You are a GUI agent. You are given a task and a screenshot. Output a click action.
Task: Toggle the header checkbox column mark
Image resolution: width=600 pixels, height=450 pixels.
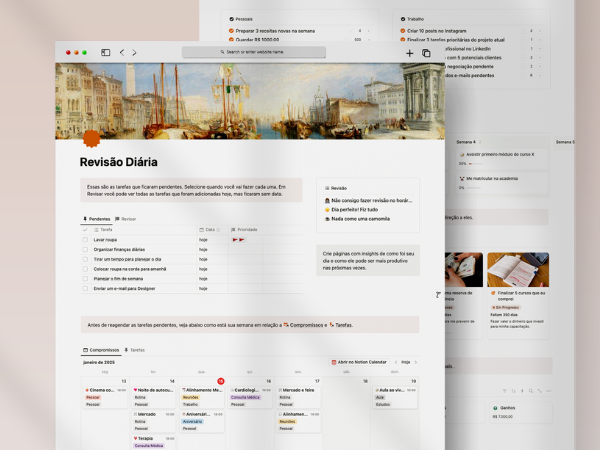tap(85, 230)
